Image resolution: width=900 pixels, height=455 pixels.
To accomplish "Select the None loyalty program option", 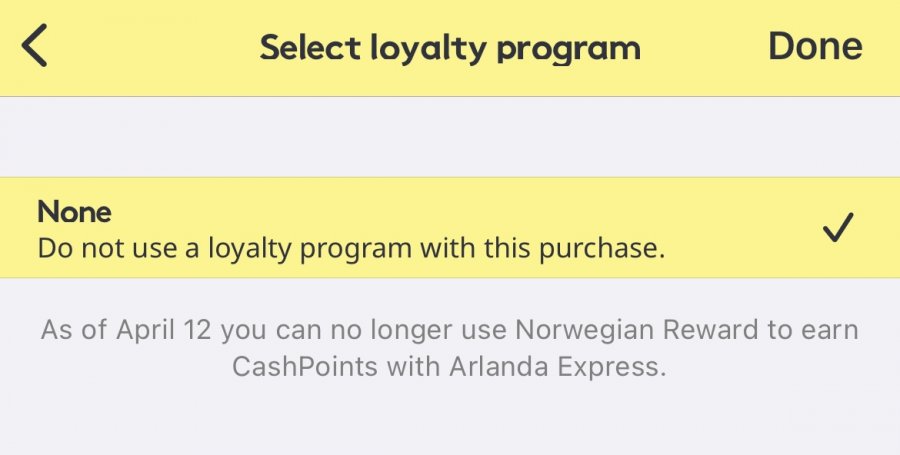I will tap(450, 228).
